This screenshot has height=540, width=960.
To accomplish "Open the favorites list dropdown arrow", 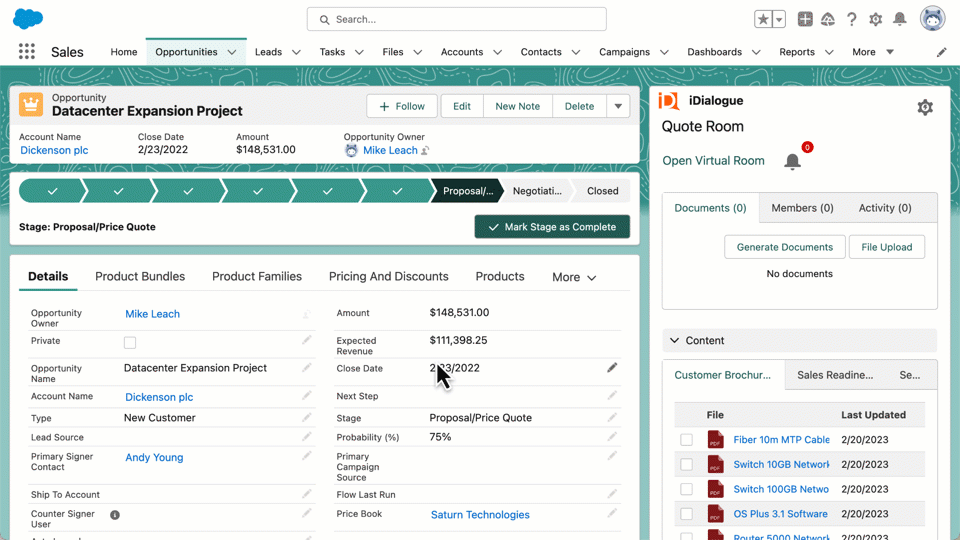I will point(779,19).
